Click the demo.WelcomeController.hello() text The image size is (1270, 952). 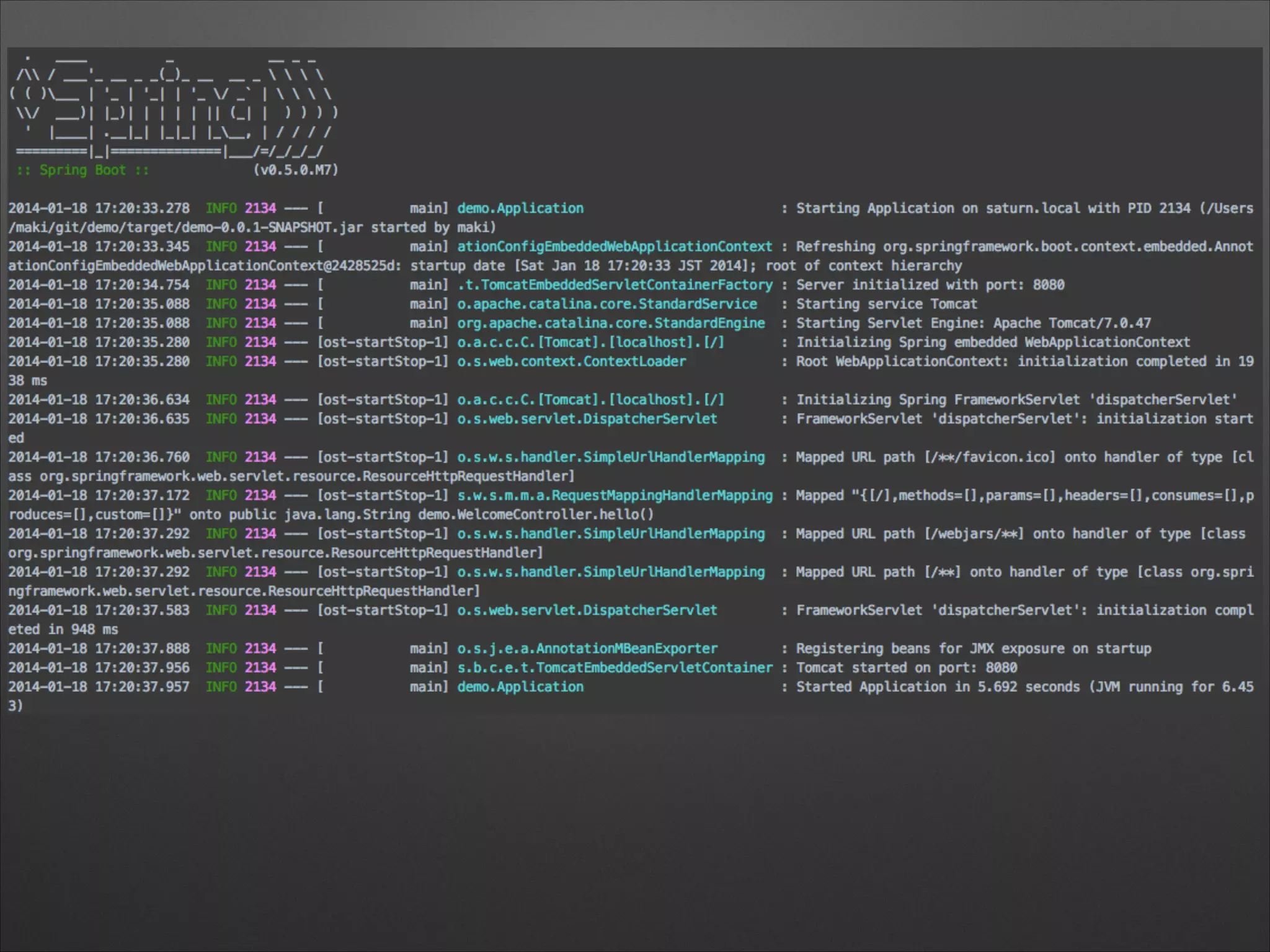point(536,515)
